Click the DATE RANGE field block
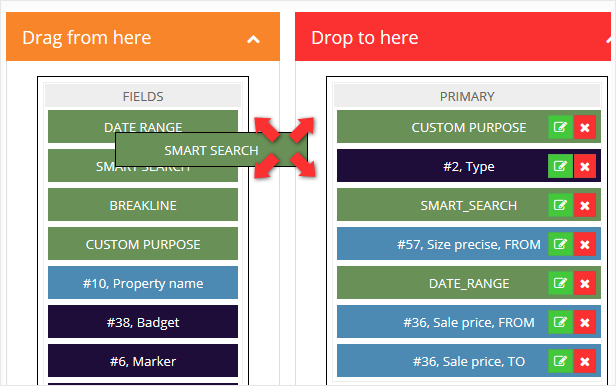This screenshot has width=616, height=386. coord(143,121)
